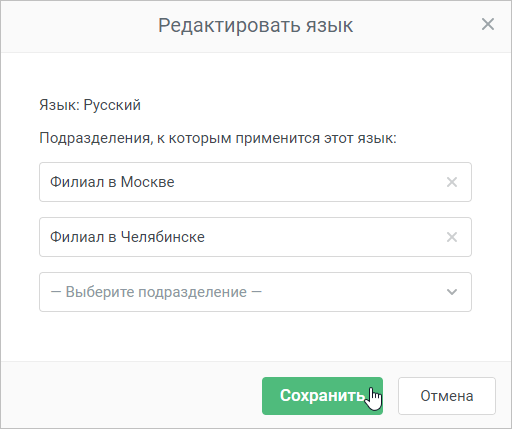The width and height of the screenshot is (512, 429).
Task: Select the Филиал в Челябинске field
Action: (x=255, y=237)
